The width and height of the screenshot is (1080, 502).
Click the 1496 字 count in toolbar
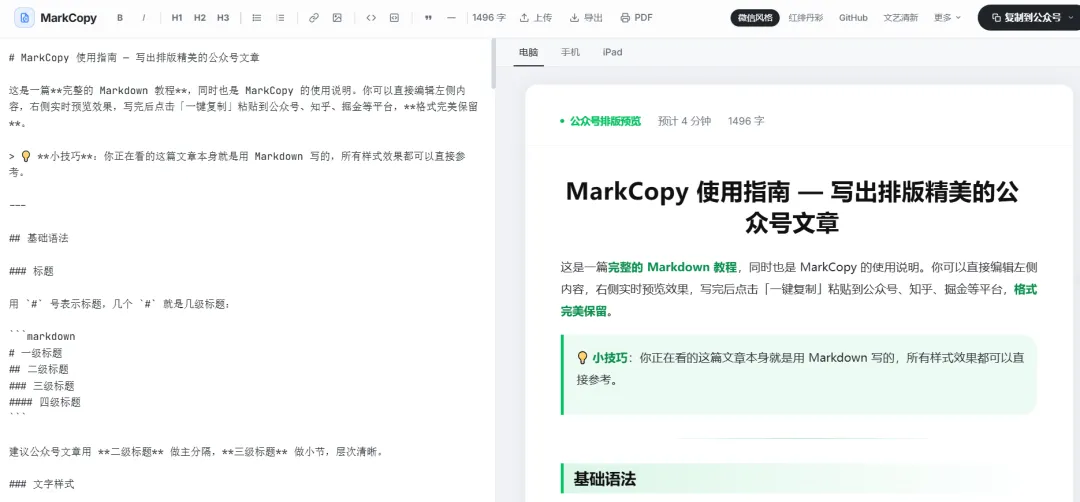(488, 18)
